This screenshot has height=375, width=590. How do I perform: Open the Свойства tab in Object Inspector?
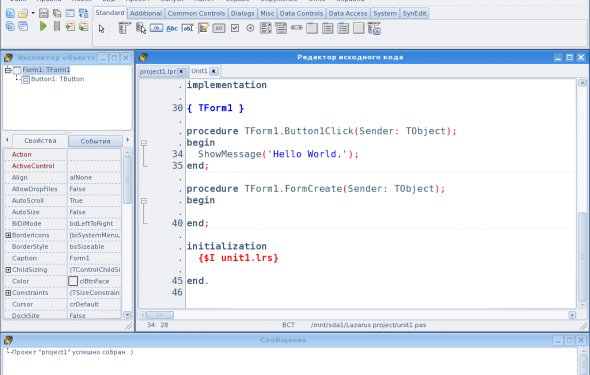[x=40, y=141]
